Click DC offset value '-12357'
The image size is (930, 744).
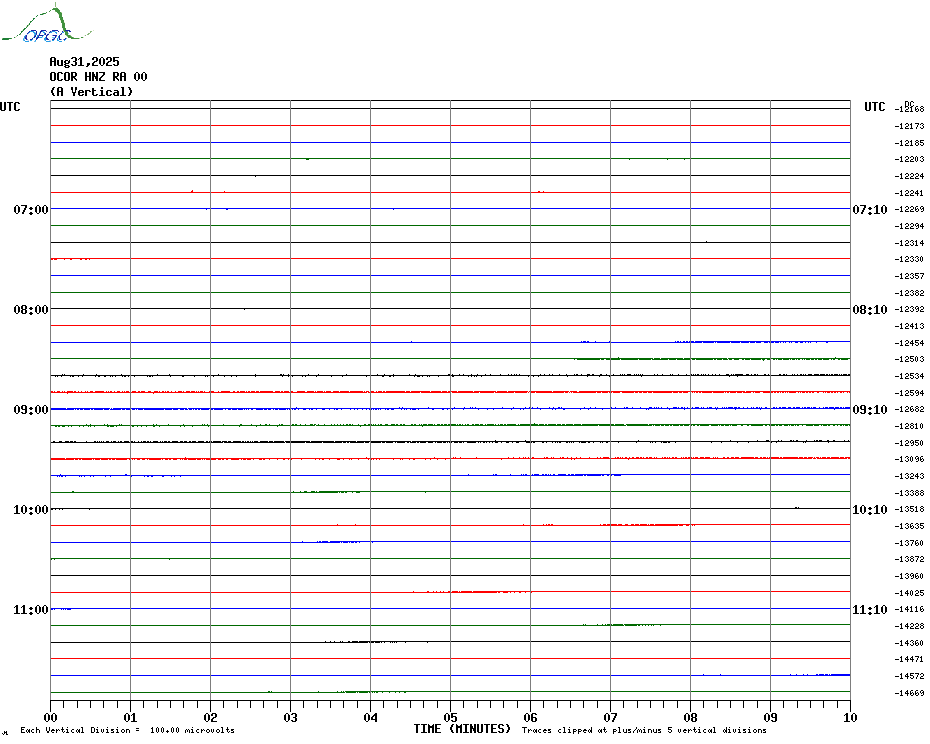click(909, 276)
